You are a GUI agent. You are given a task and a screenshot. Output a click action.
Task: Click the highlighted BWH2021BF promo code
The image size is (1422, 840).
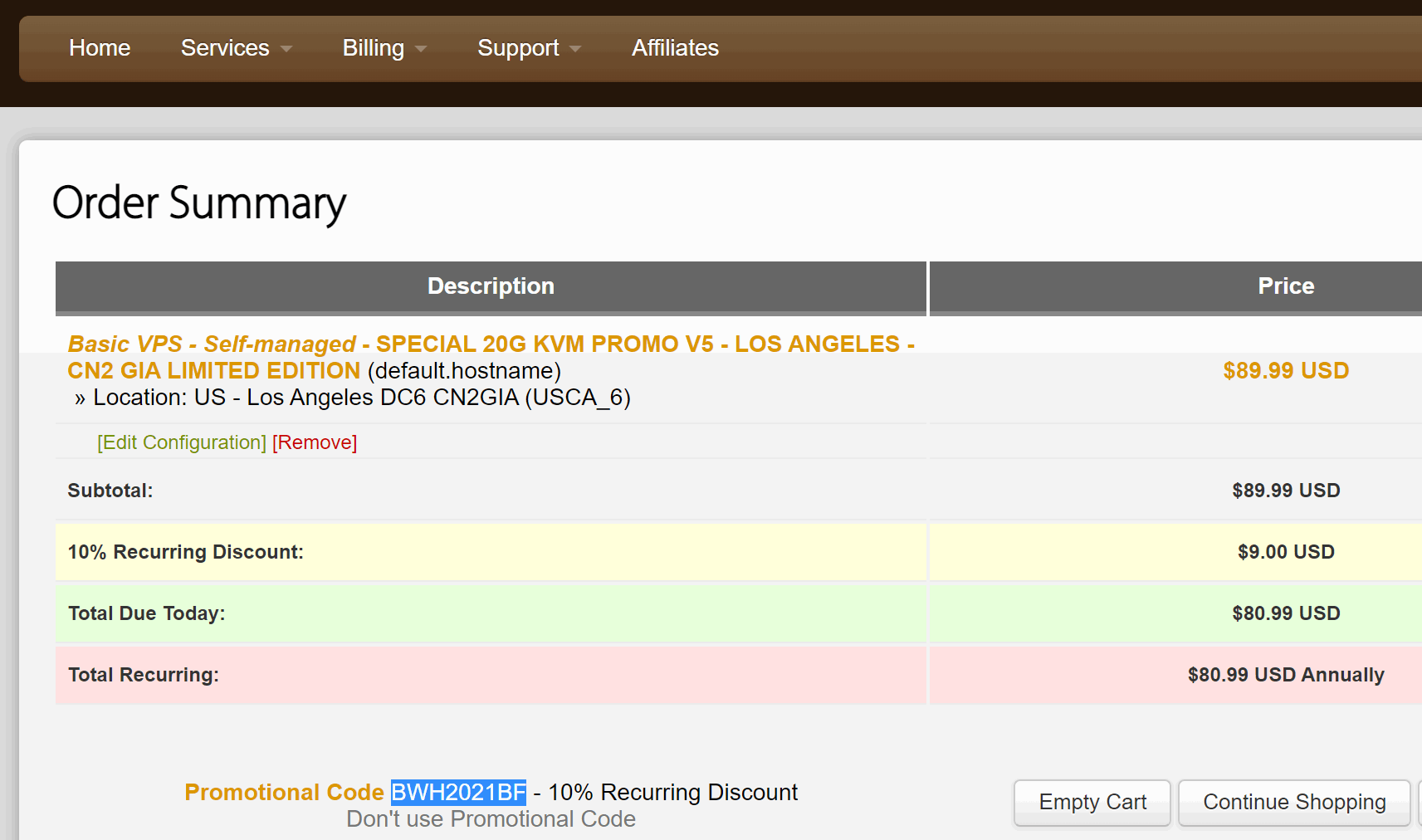point(458,793)
